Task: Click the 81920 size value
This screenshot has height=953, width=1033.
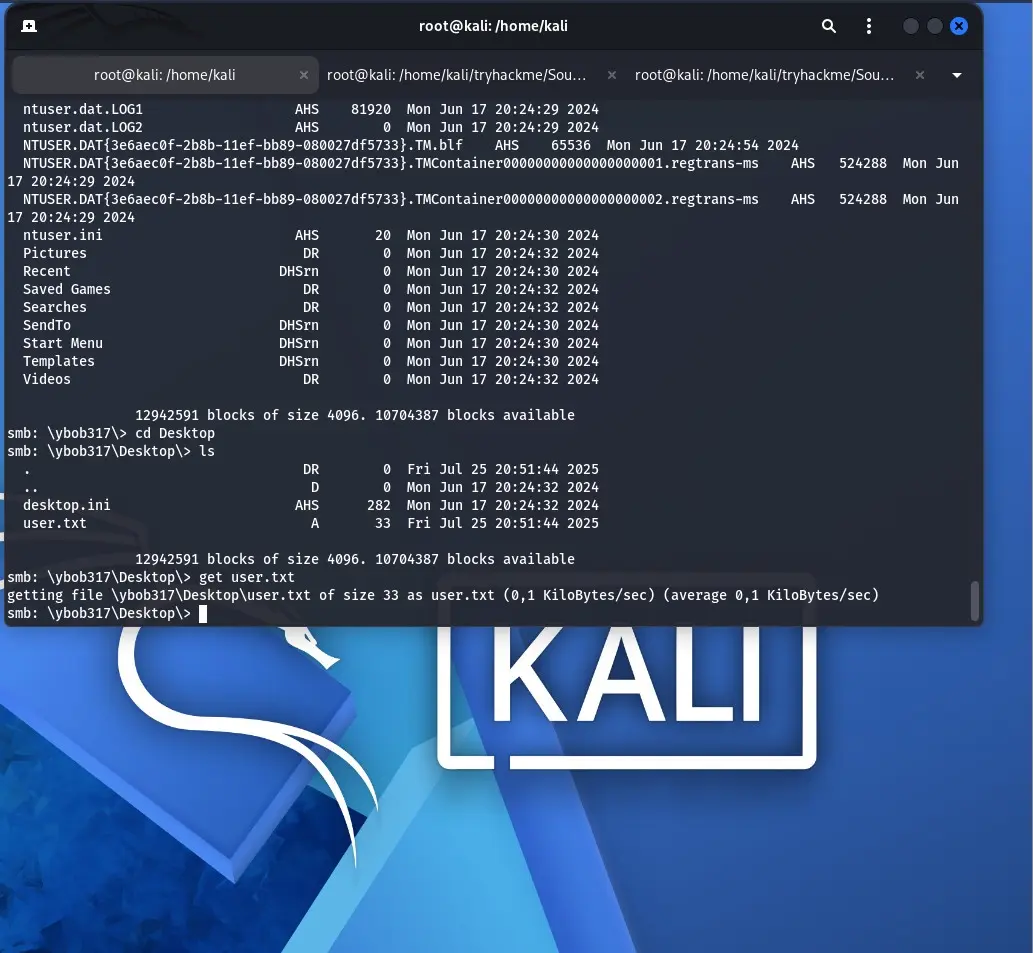Action: point(371,109)
